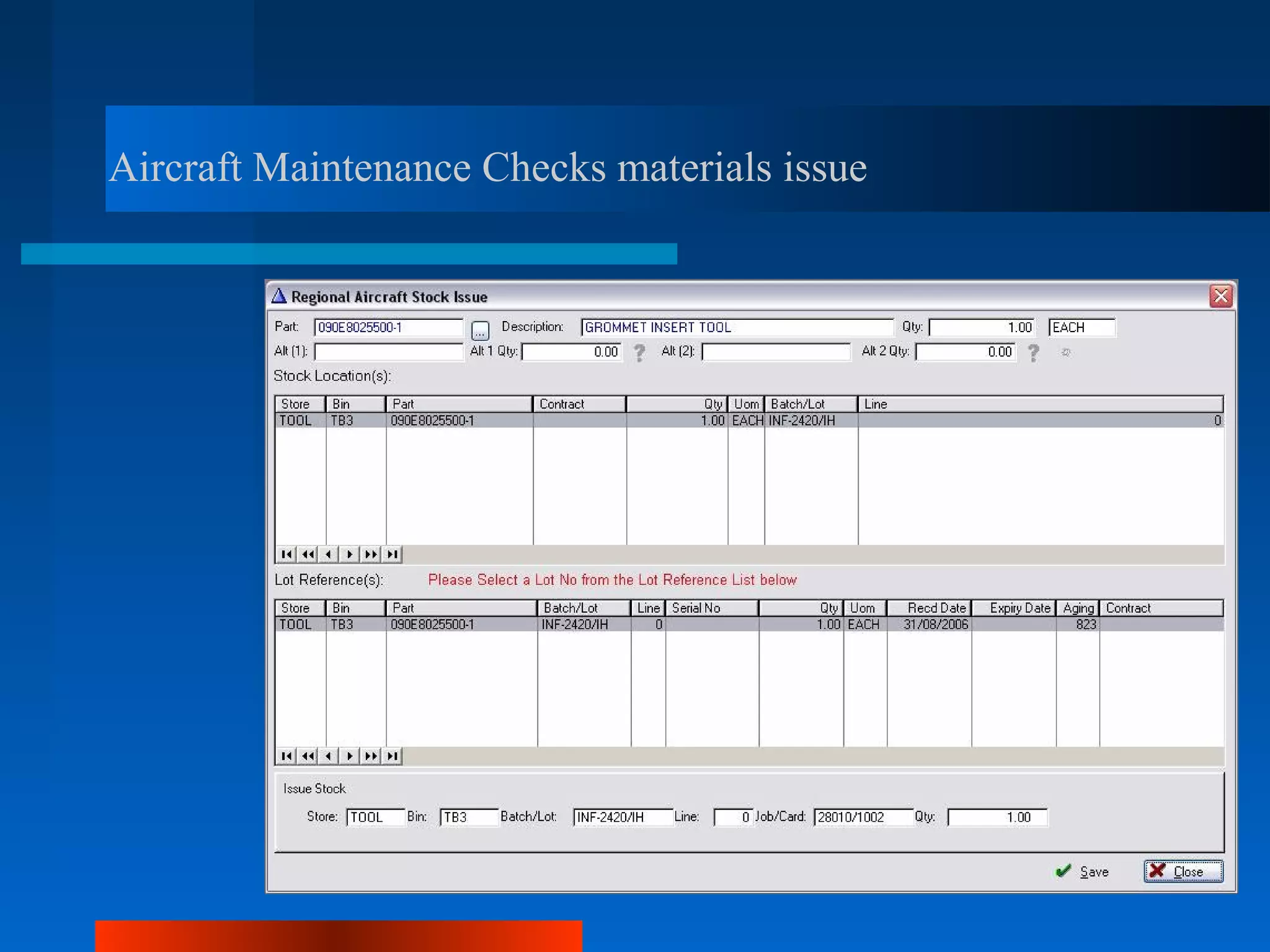Close the Regional Aircraft Stock Issue window
The height and width of the screenshot is (952, 1270).
(x=1220, y=296)
